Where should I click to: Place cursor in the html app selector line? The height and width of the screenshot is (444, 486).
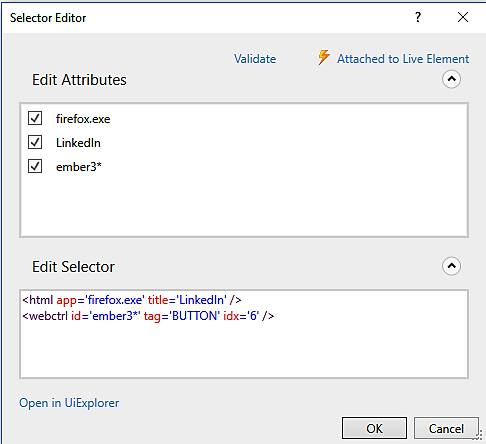point(132,300)
